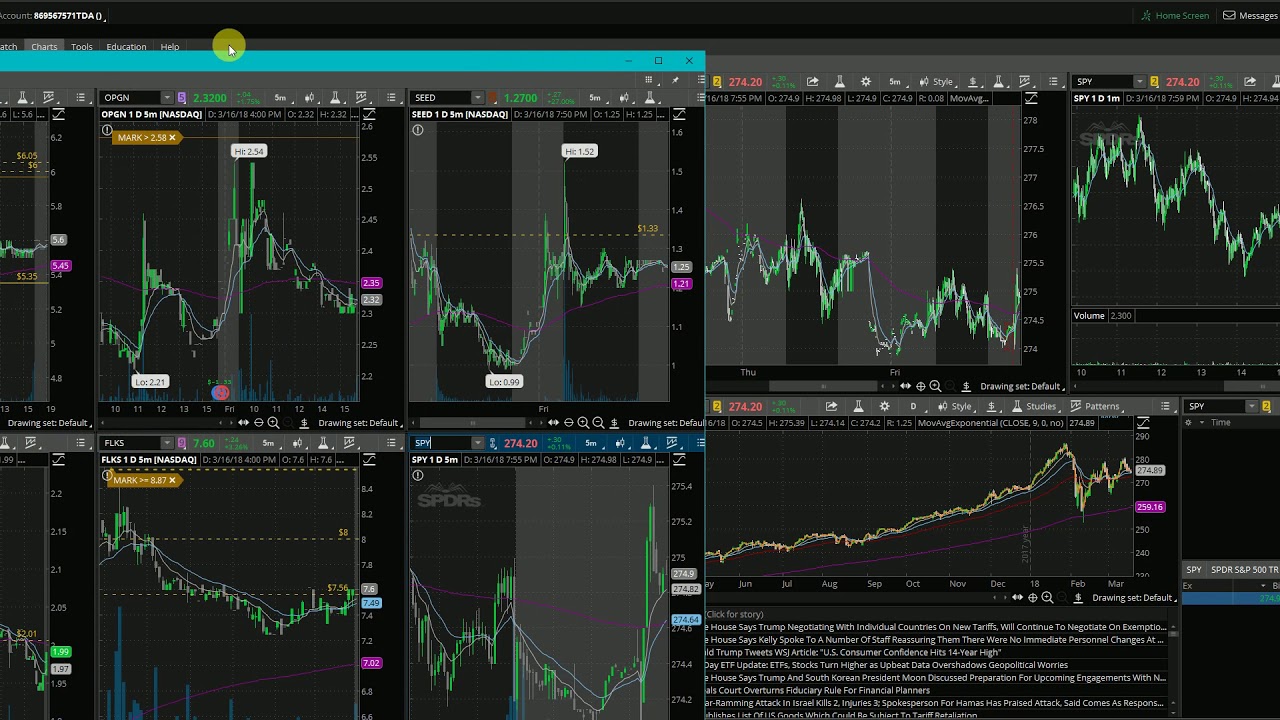The width and height of the screenshot is (1280, 720).
Task: Toggle SPY daily chart price axis settings icon
Action: pyautogui.click(x=1143, y=423)
